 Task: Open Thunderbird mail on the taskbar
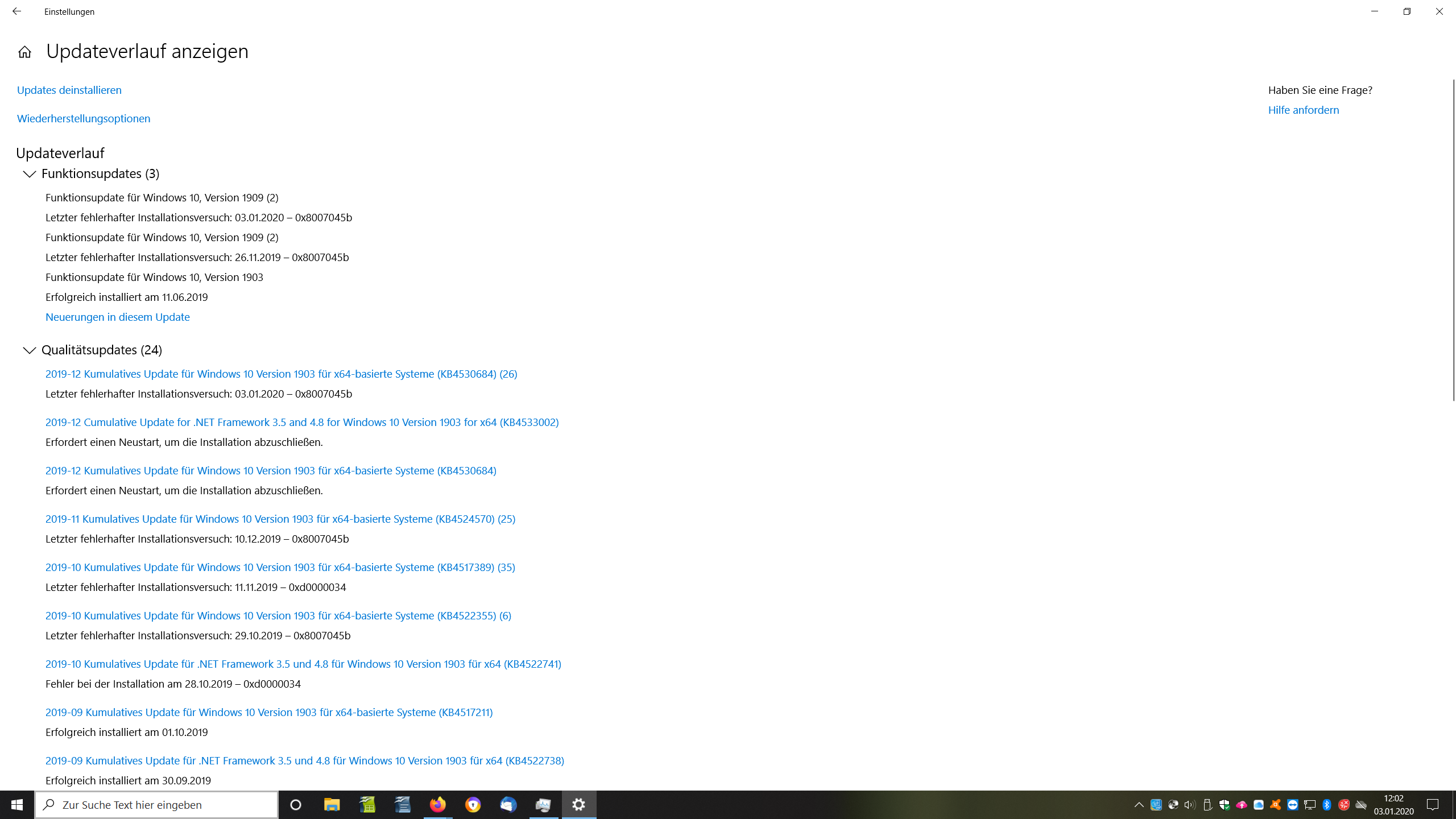(508, 804)
